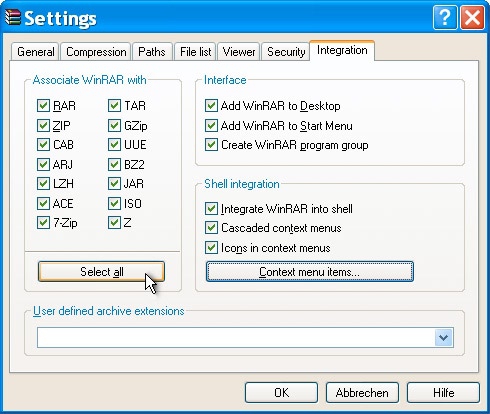Toggle the JAR checkbox

(114, 184)
